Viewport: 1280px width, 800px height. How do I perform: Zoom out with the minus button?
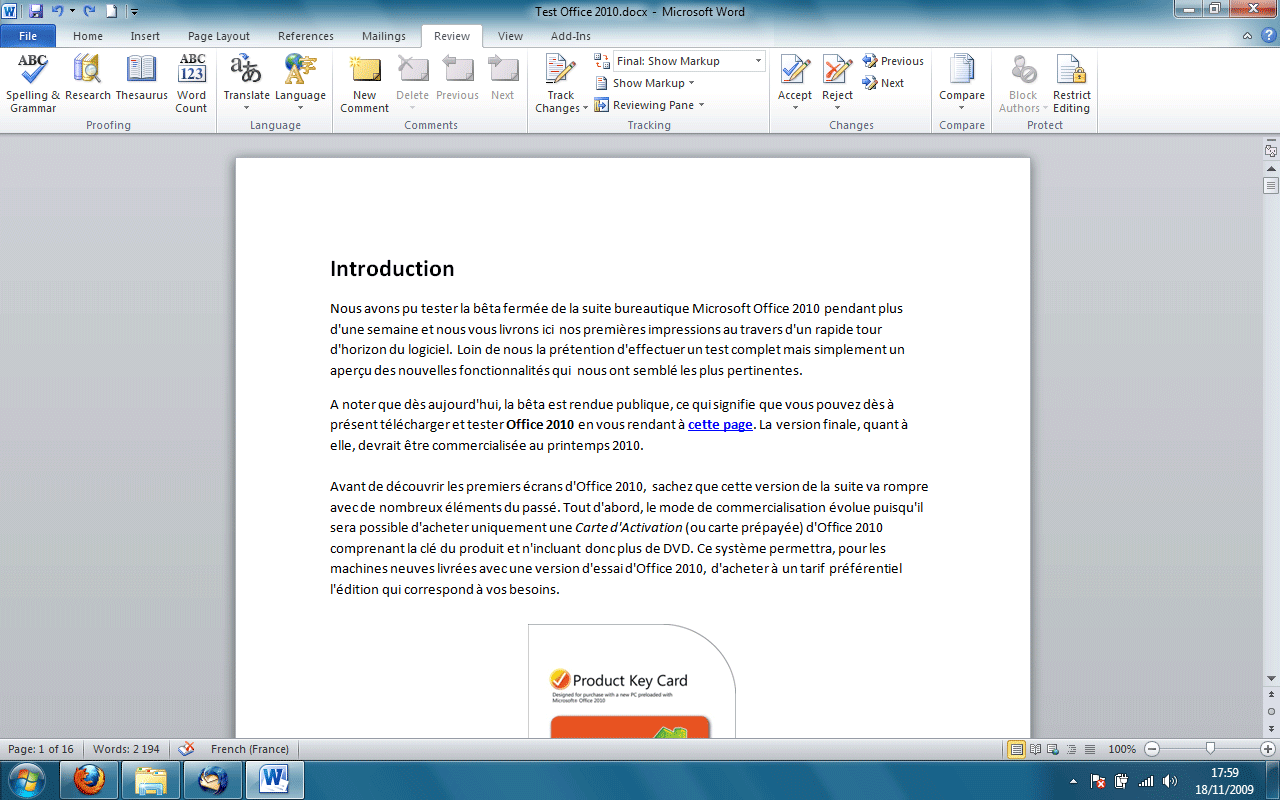tap(1152, 749)
